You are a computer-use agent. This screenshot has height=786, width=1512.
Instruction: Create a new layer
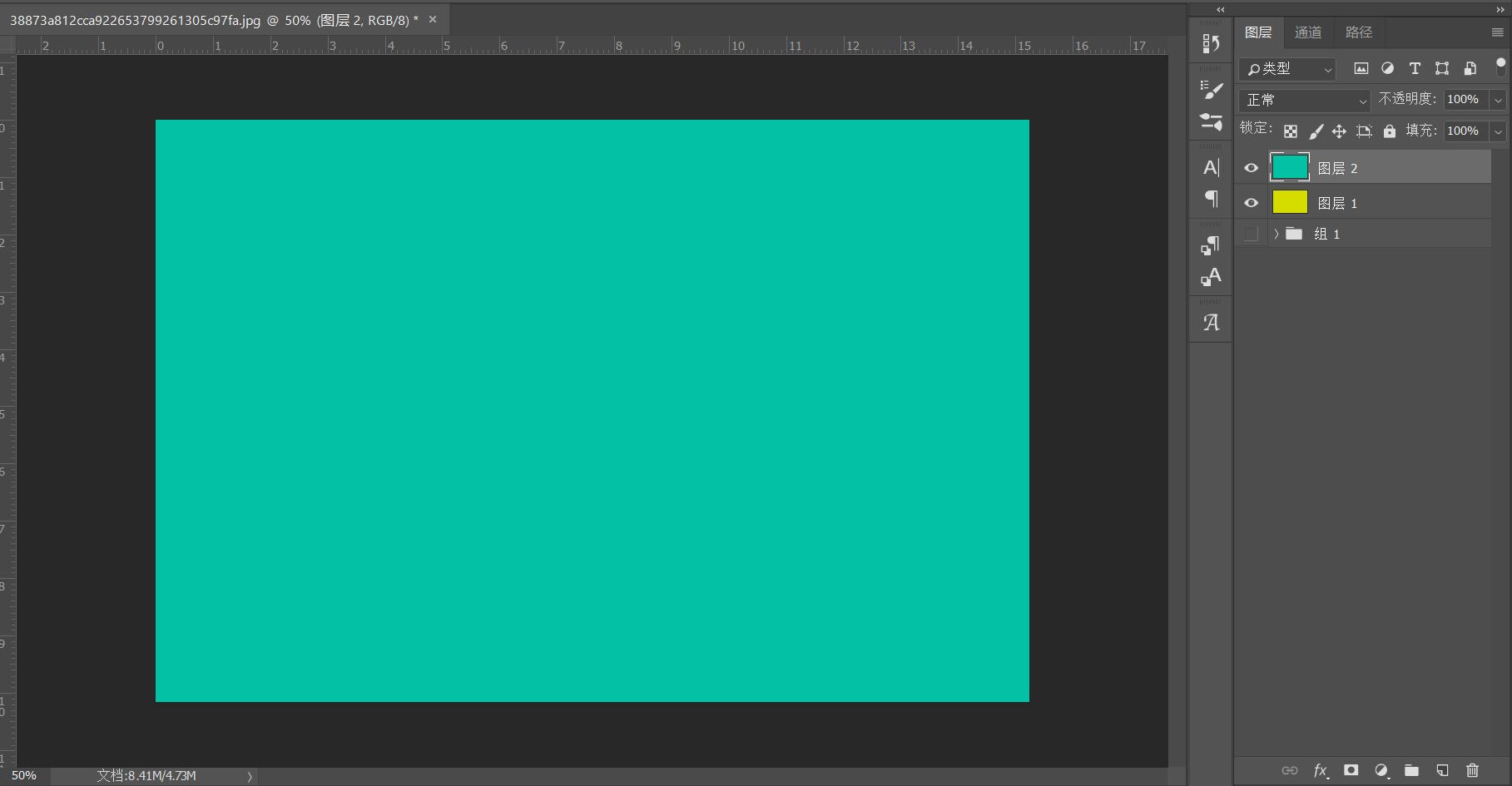[x=1442, y=770]
